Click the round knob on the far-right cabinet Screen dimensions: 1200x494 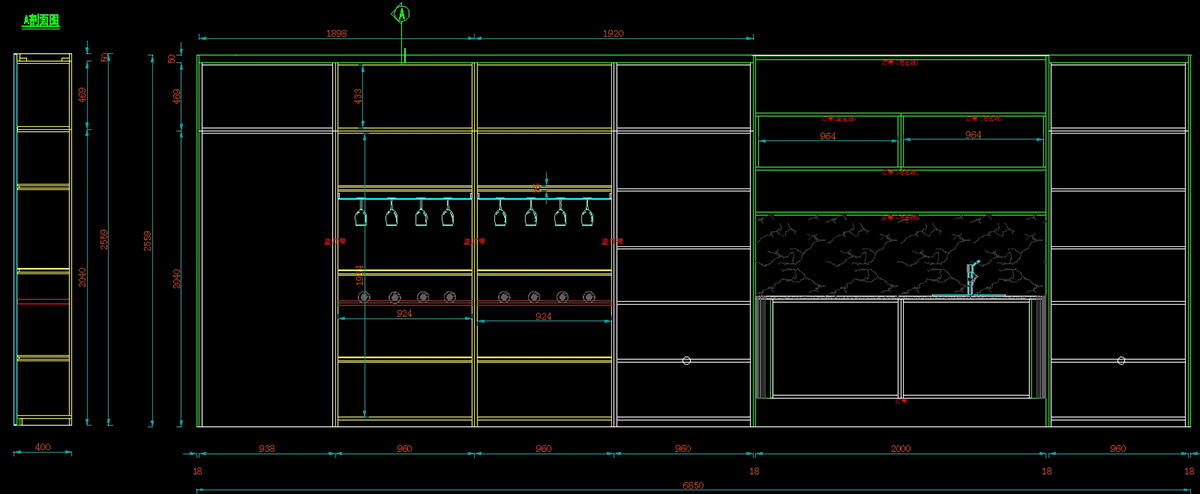coord(1121,360)
